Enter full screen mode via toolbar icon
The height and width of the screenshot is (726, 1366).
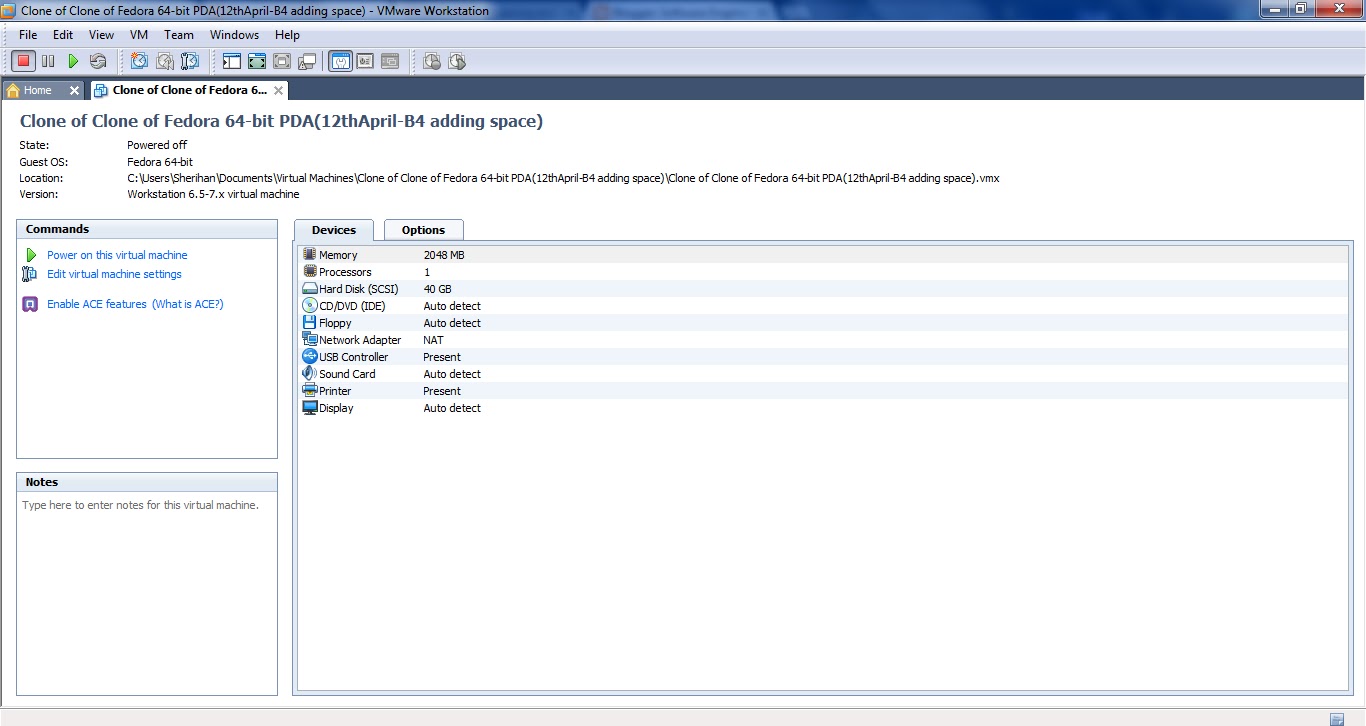pyautogui.click(x=257, y=61)
